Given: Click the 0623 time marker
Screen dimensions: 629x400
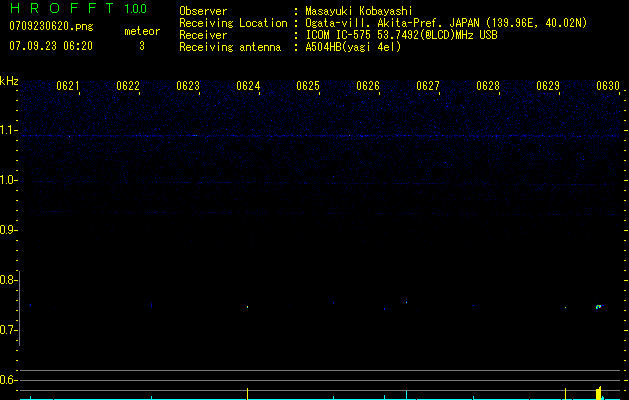Looking at the screenshot, I should 188,86.
